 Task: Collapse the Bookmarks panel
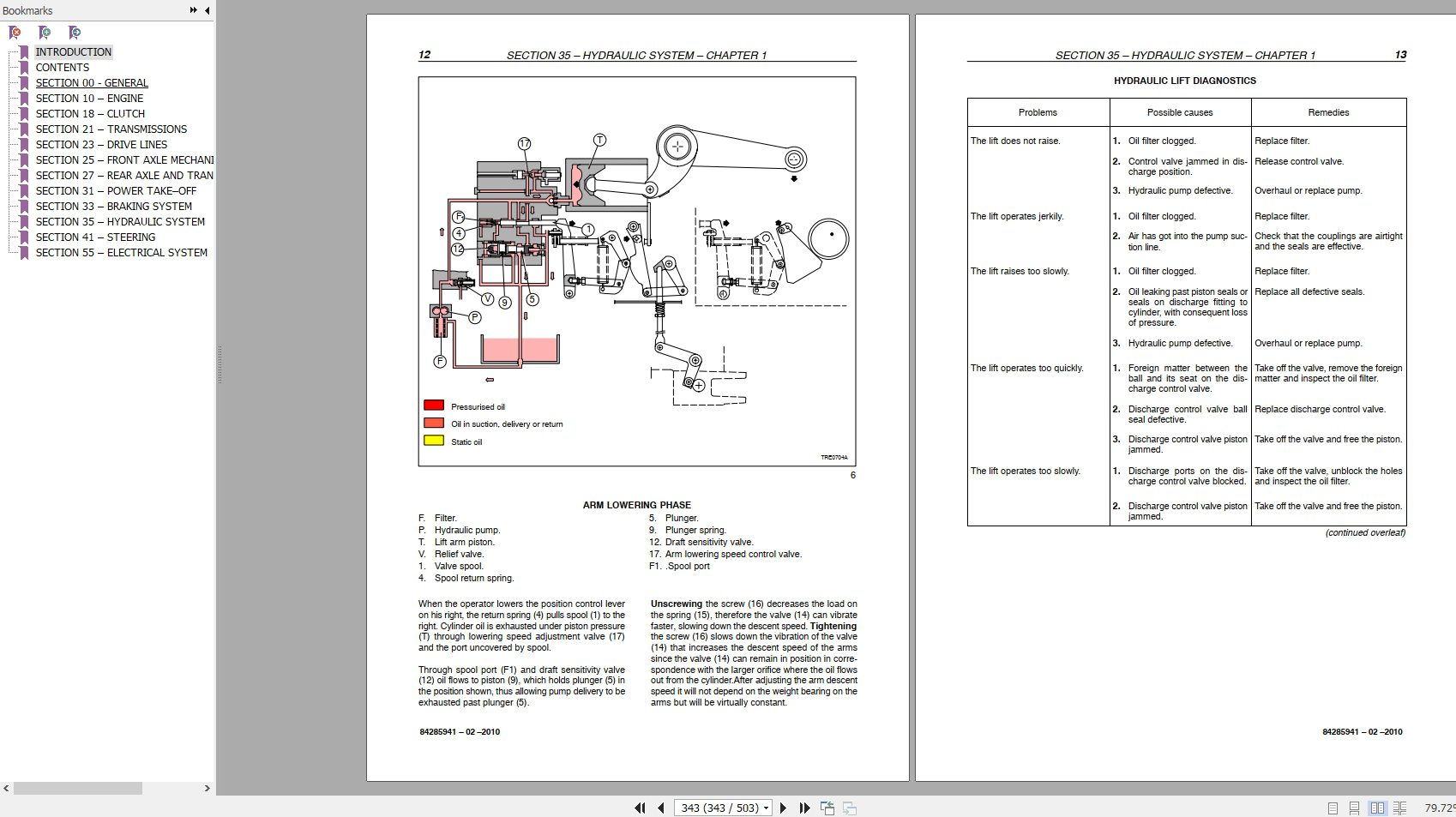[x=205, y=10]
